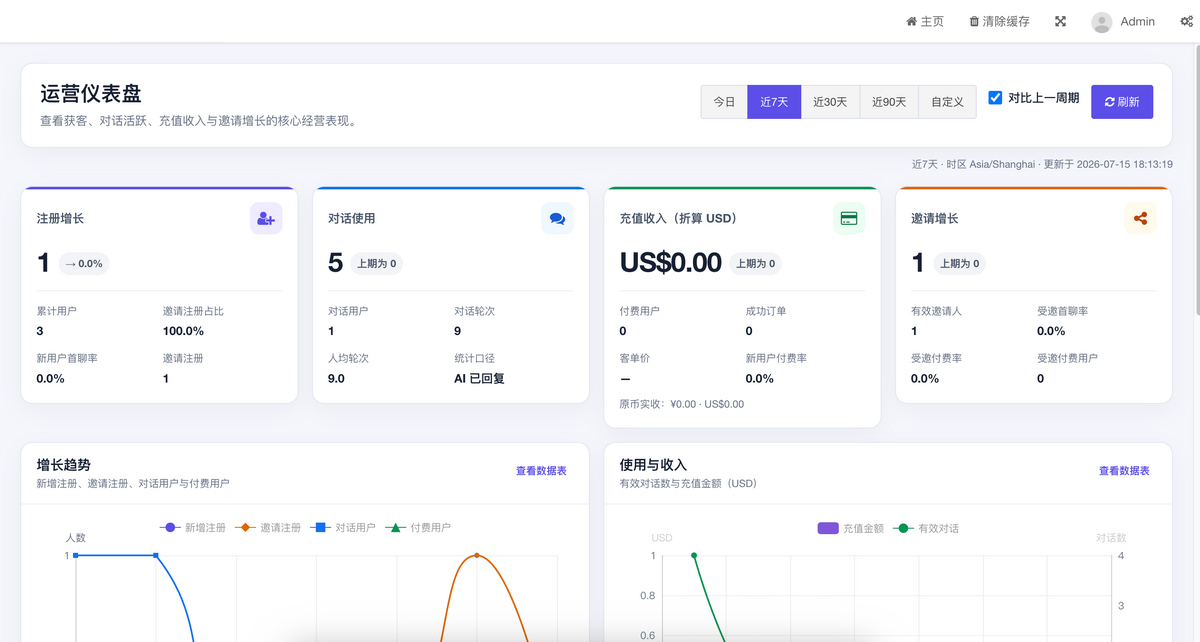This screenshot has width=1200, height=642.
Task: Toggle 充值金额 legend series
Action: coord(850,528)
